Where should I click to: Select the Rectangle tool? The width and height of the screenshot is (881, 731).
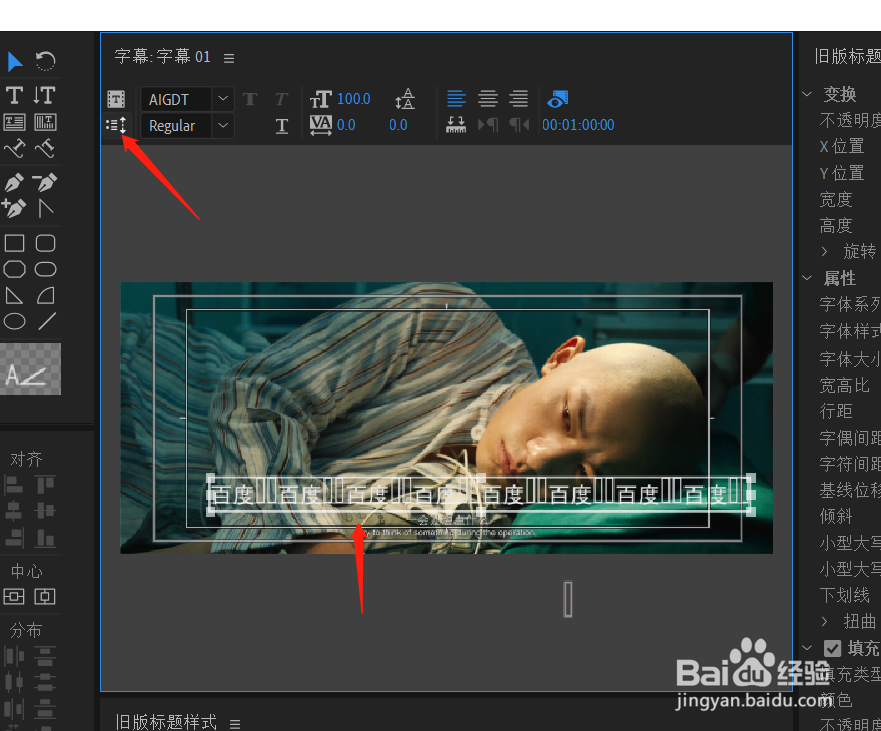(x=13, y=242)
